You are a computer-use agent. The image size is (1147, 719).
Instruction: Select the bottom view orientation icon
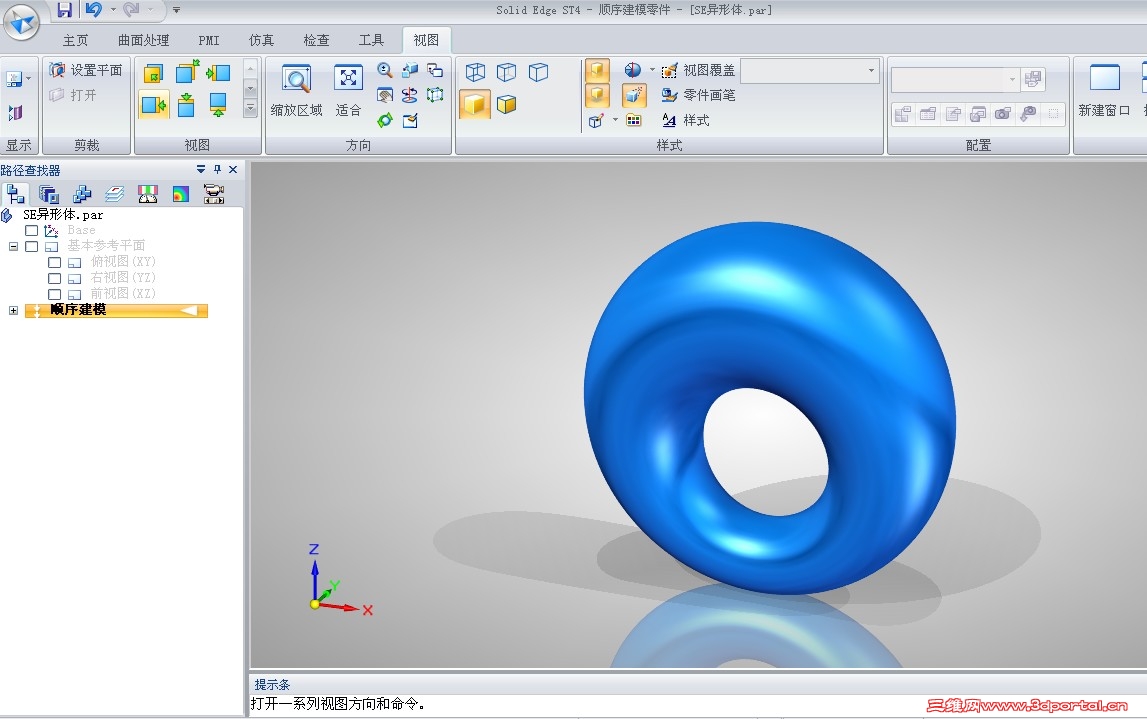pos(218,105)
